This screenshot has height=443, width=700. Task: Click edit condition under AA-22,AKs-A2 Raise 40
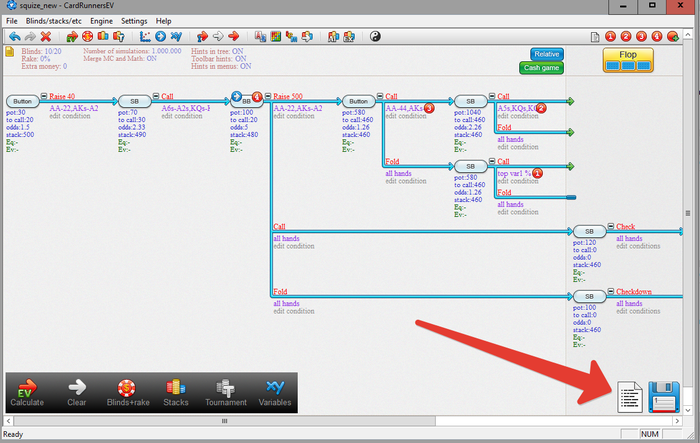(x=70, y=116)
